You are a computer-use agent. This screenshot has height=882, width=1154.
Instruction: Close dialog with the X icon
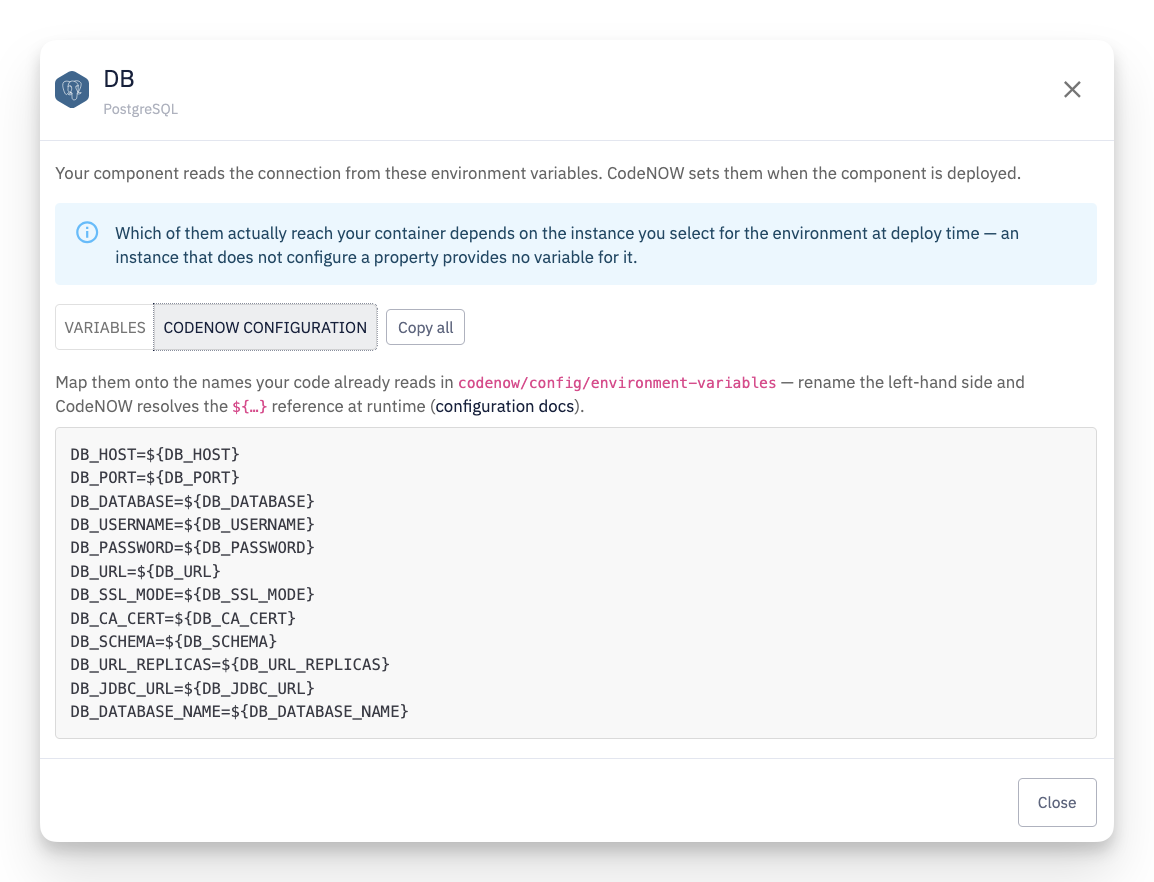point(1072,89)
